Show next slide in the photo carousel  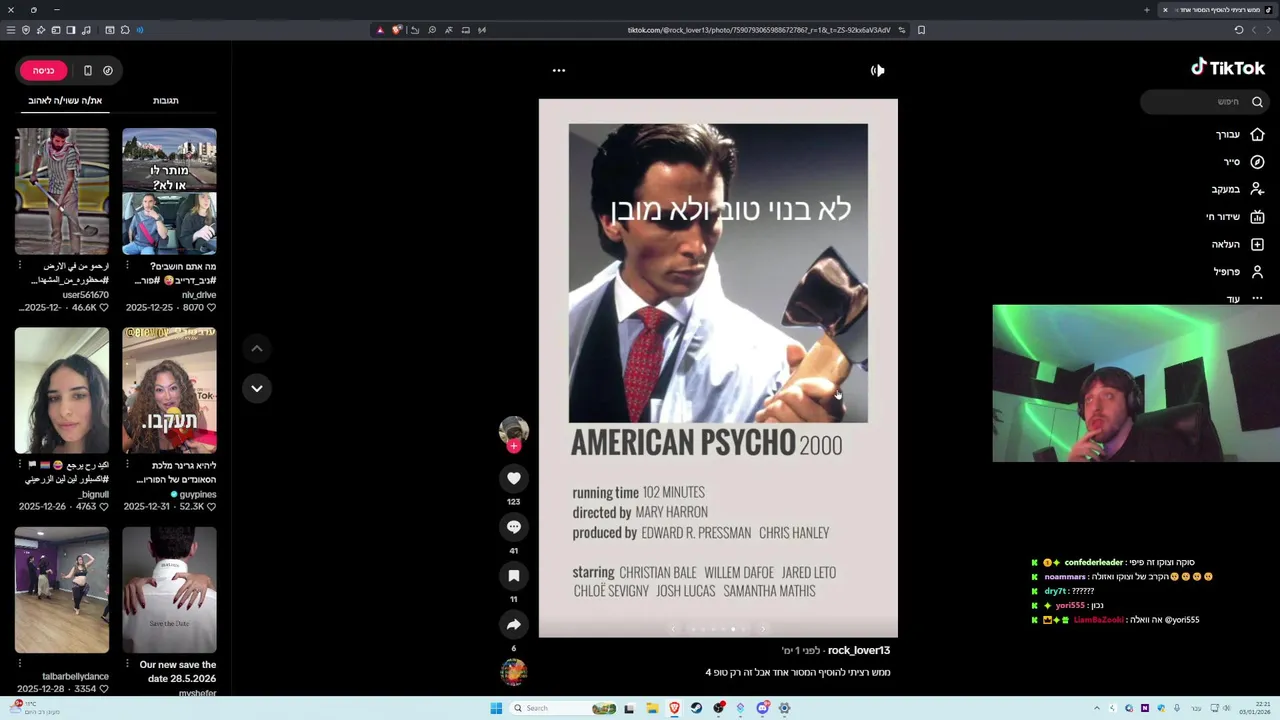[x=763, y=629]
